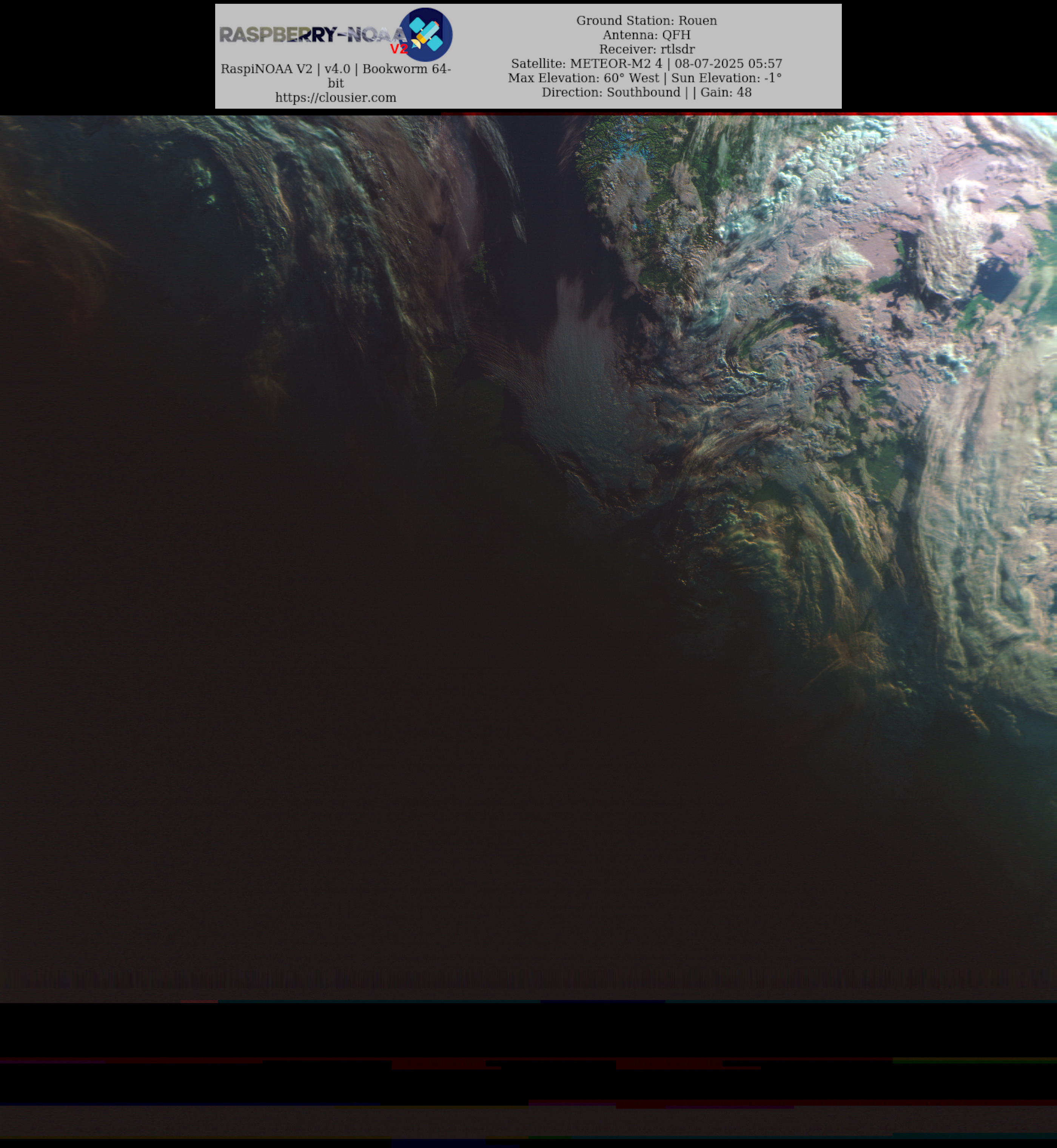Screen dimensions: 1057x1148
Task: Select the 'Receiver: rtlsdr' line
Action: coord(646,49)
